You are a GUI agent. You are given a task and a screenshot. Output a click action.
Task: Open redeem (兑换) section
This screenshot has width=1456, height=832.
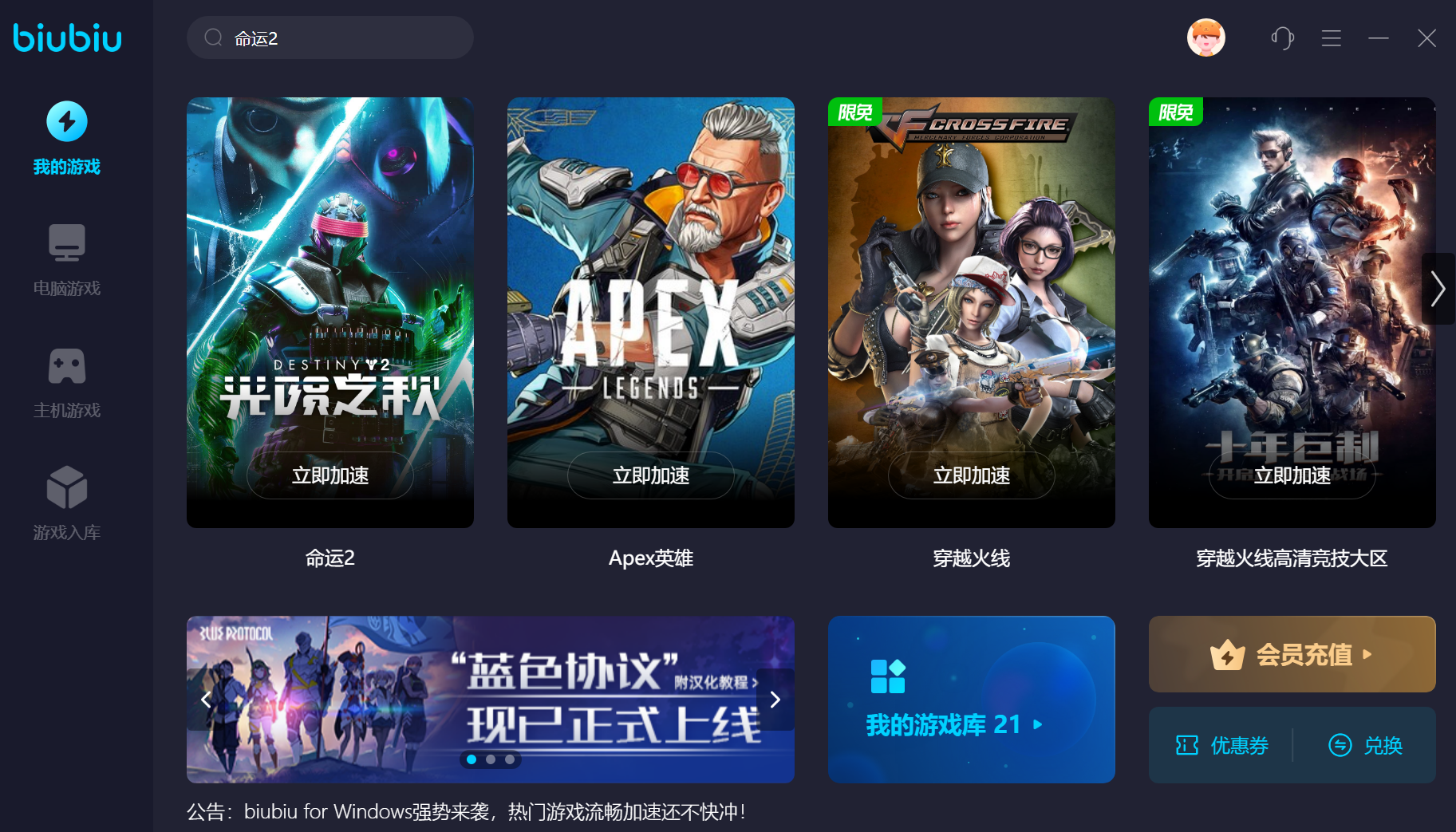coord(1365,745)
